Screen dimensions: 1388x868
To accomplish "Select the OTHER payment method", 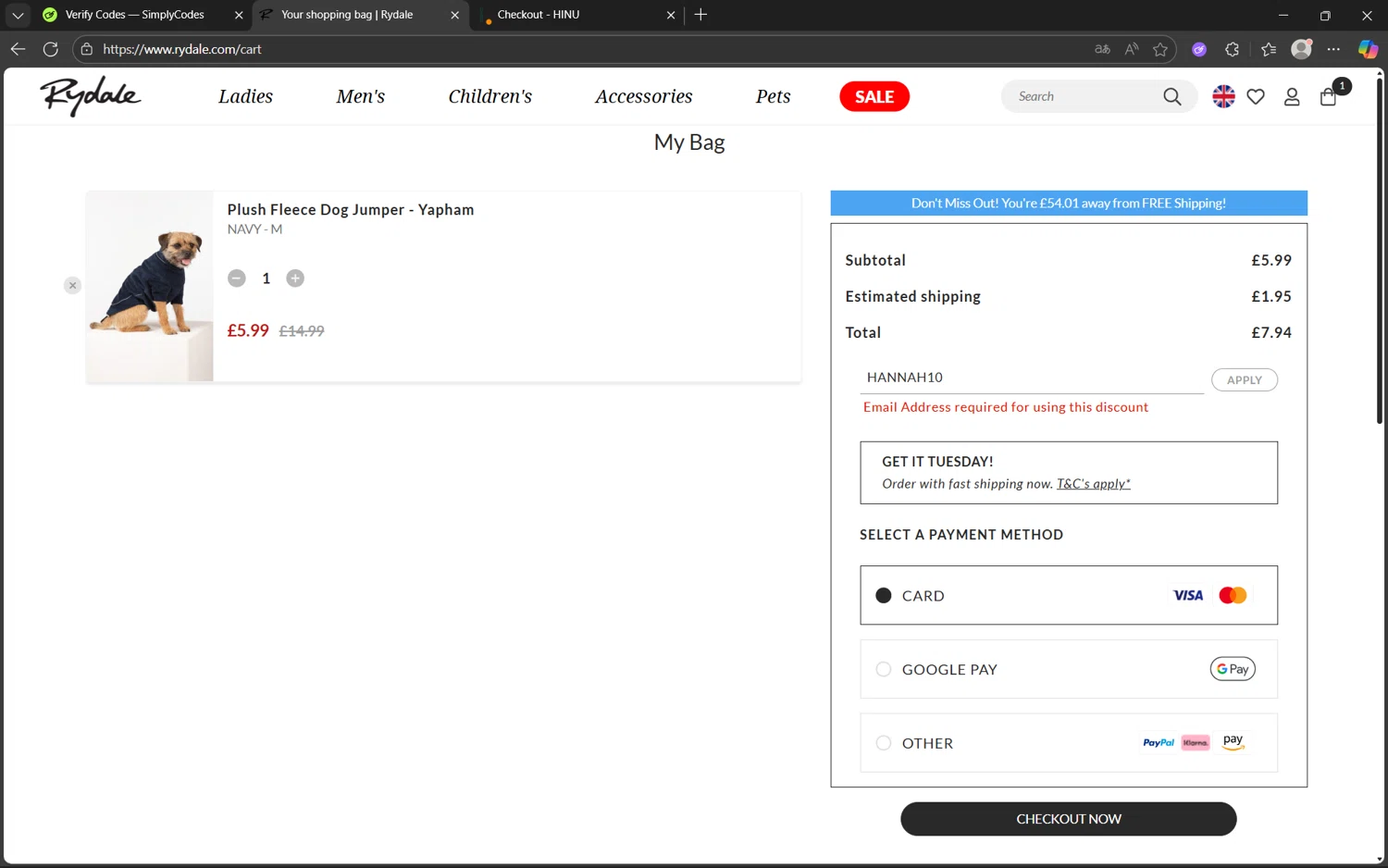I will click(x=1069, y=743).
